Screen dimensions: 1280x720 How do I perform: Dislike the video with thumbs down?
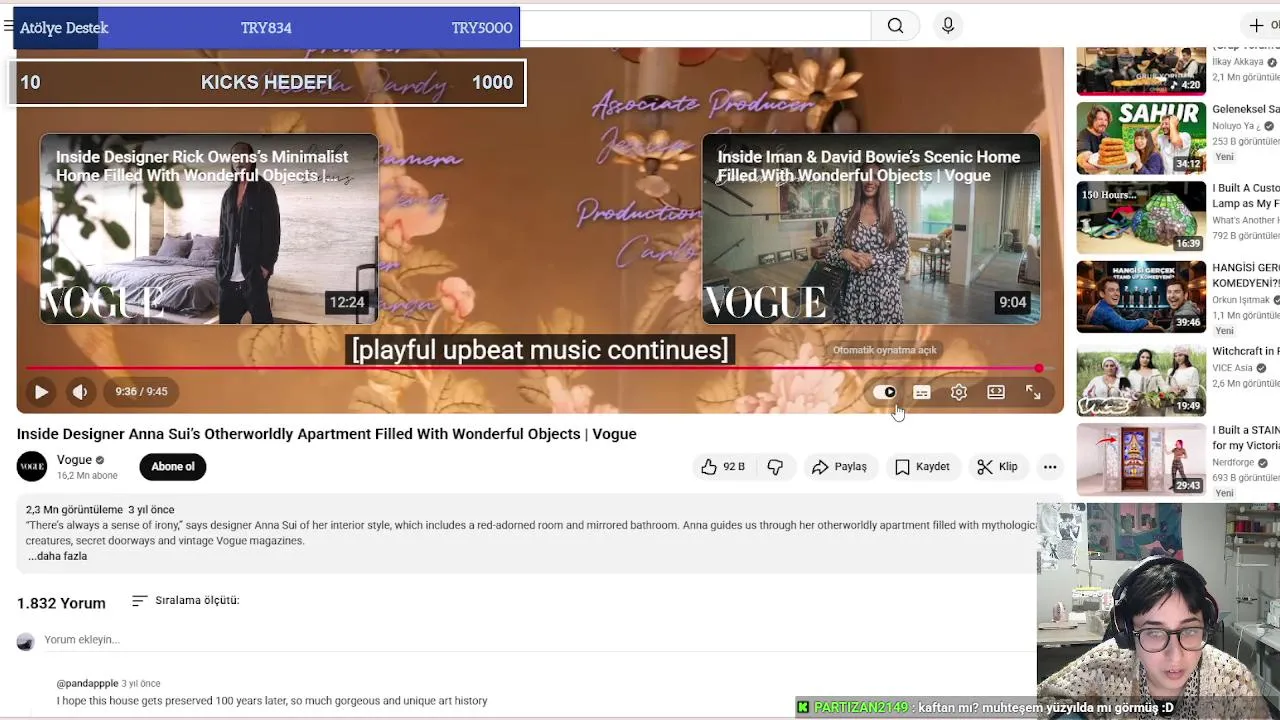tap(775, 467)
